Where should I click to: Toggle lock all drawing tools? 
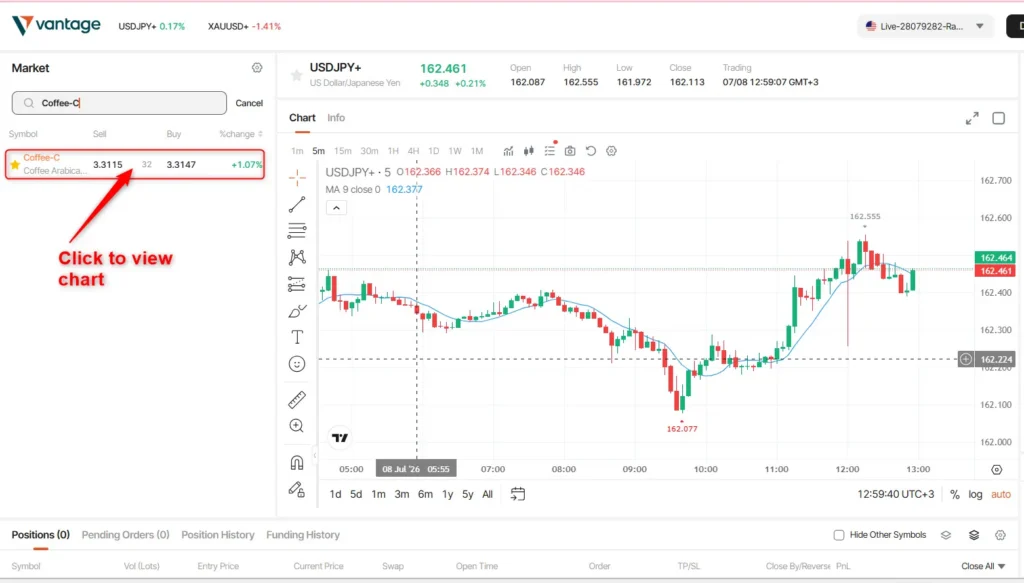[x=297, y=490]
